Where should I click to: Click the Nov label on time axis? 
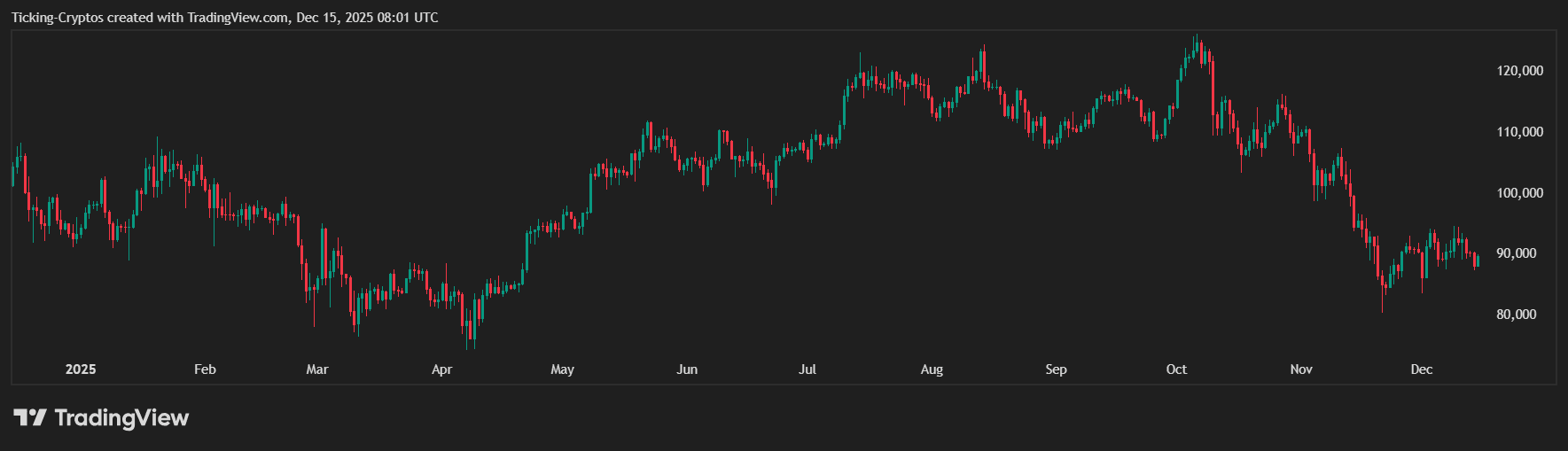click(x=1301, y=369)
